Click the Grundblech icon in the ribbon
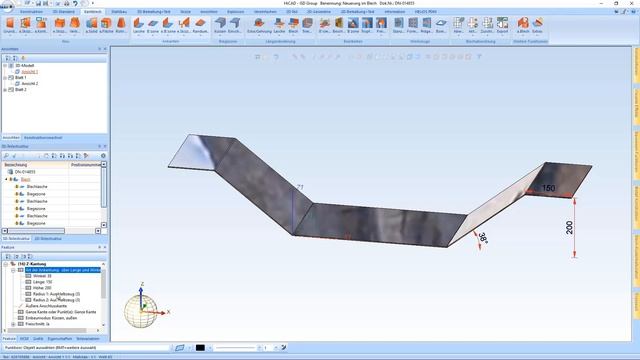The image size is (640, 360). (x=10, y=23)
